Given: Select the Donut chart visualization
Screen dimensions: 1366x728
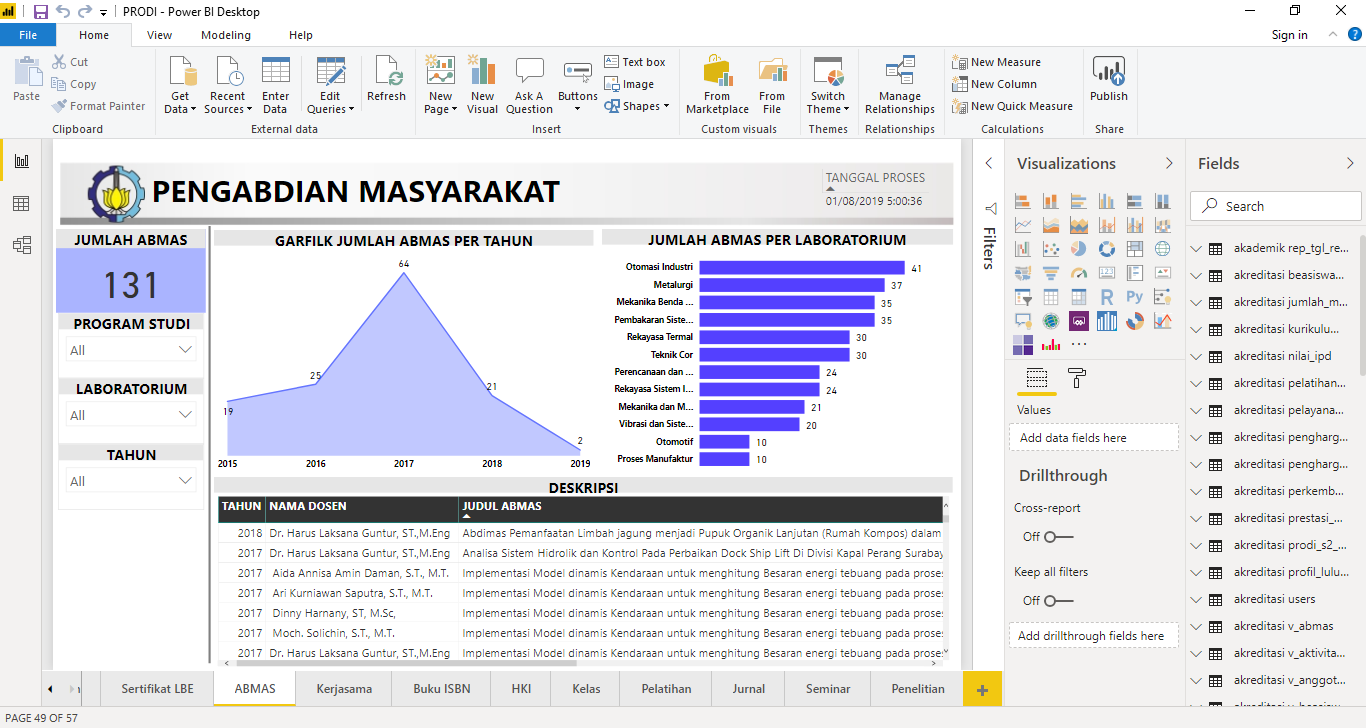Looking at the screenshot, I should [x=1107, y=249].
